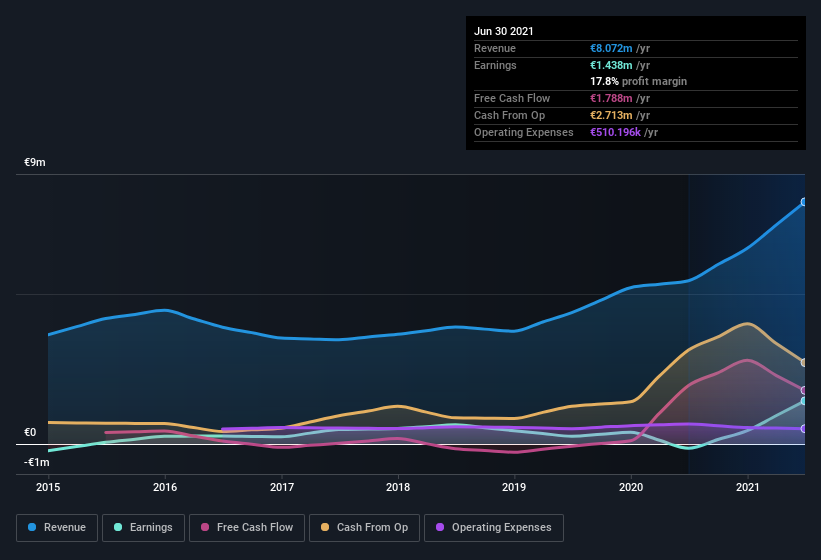Click the €8.072m revenue value
The image size is (821, 560).
611,48
